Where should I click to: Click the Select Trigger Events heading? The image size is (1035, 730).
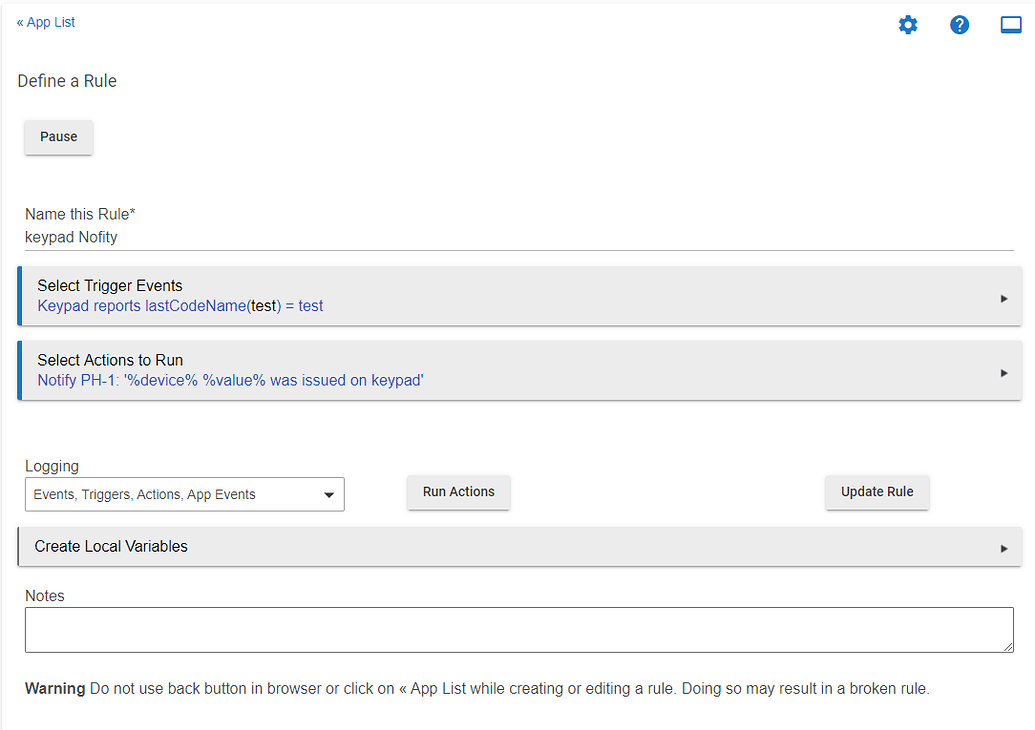(110, 286)
